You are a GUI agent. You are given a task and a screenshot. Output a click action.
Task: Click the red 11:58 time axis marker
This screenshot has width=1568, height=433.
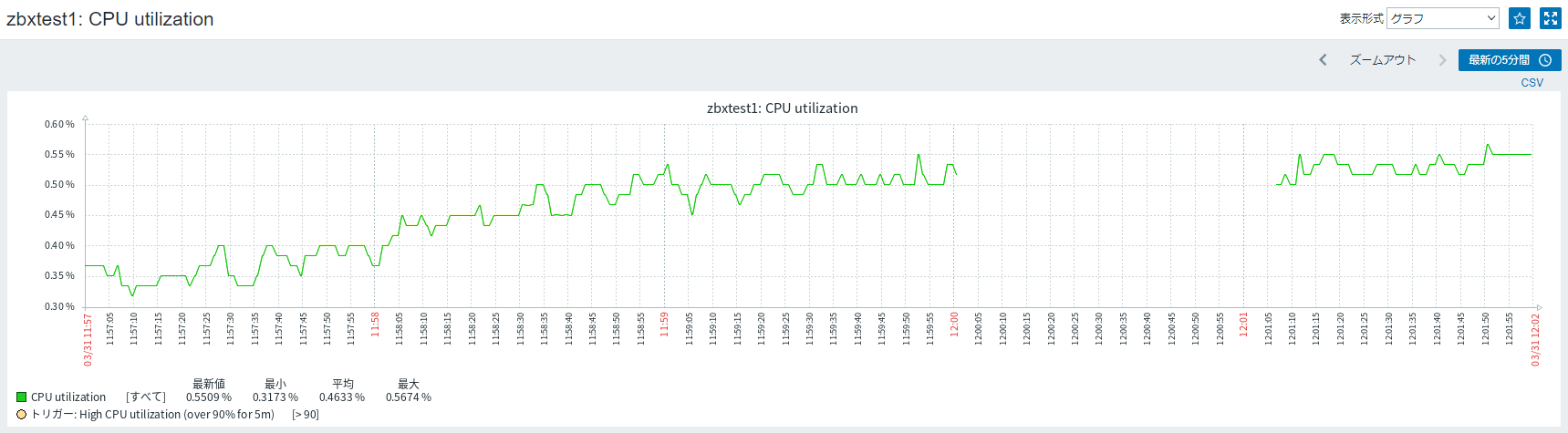click(x=375, y=325)
